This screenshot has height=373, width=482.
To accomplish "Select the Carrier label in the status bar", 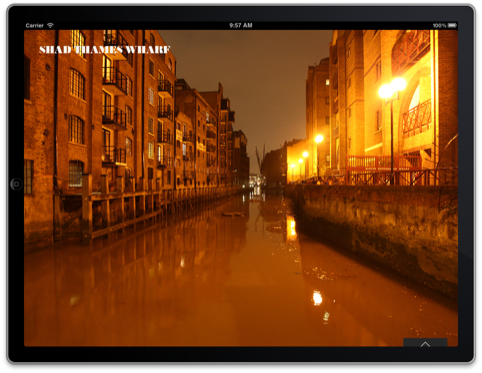I will click(x=35, y=25).
